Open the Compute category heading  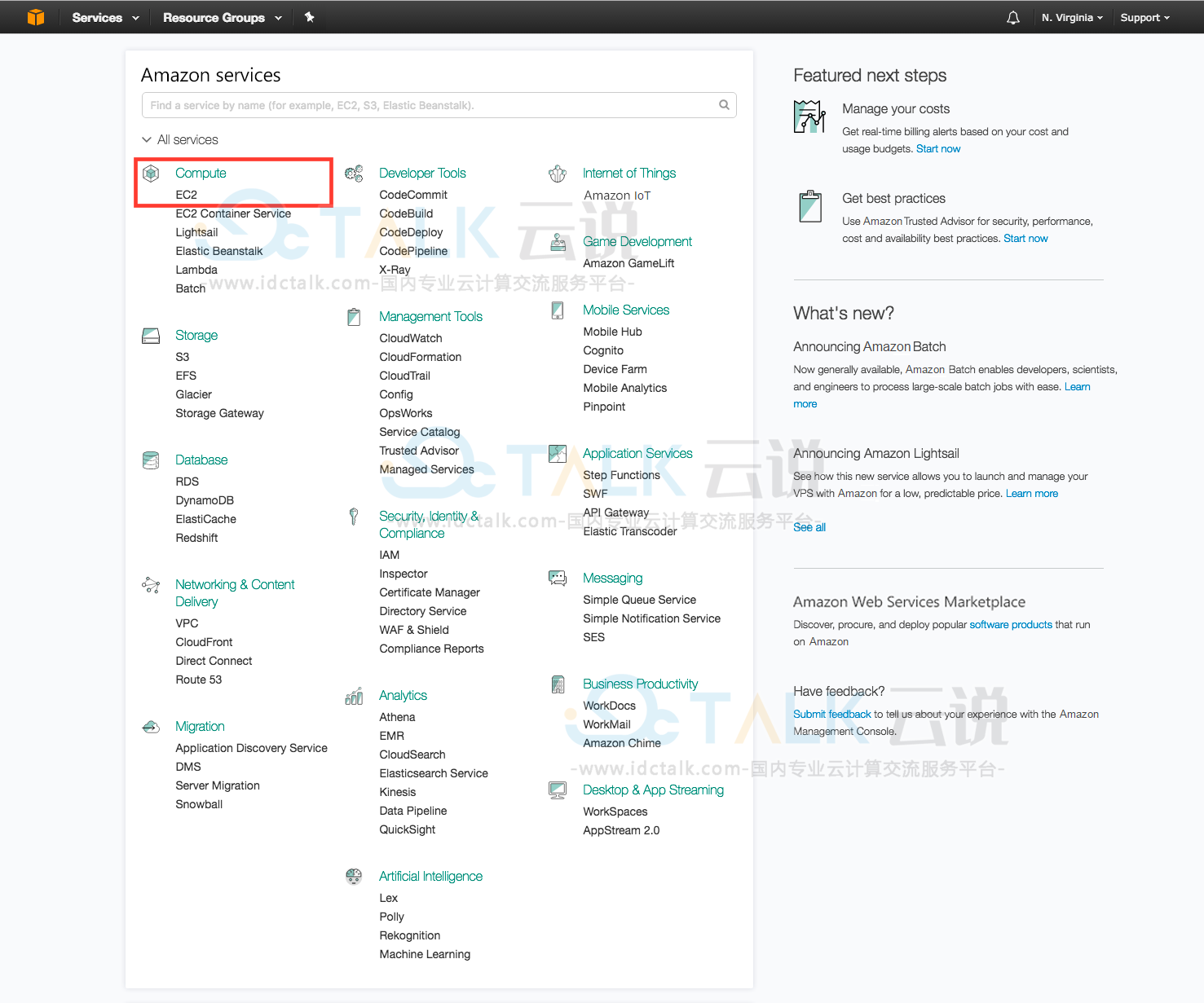(x=201, y=174)
